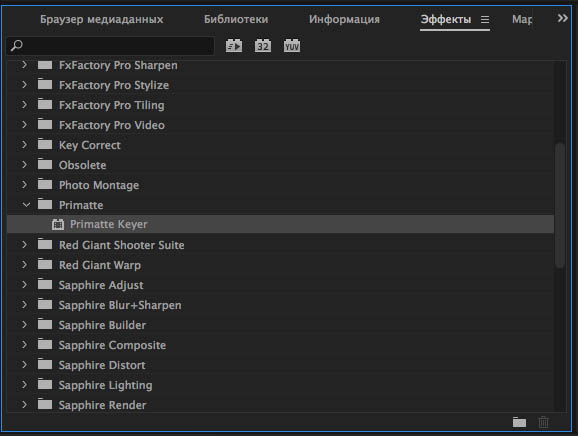Select Sapphire Blur+Sharpen label
This screenshot has height=436, width=578.
pyautogui.click(x=120, y=305)
